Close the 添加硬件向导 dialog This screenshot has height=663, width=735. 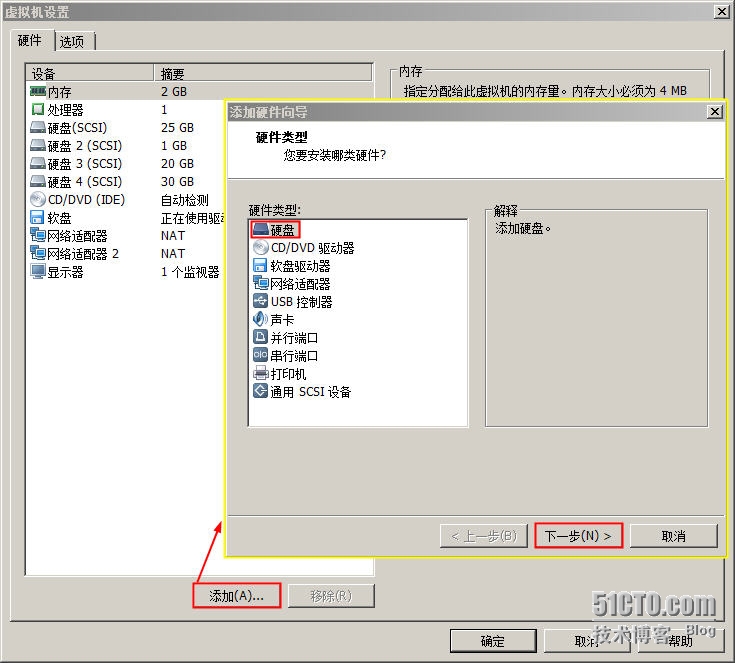714,112
